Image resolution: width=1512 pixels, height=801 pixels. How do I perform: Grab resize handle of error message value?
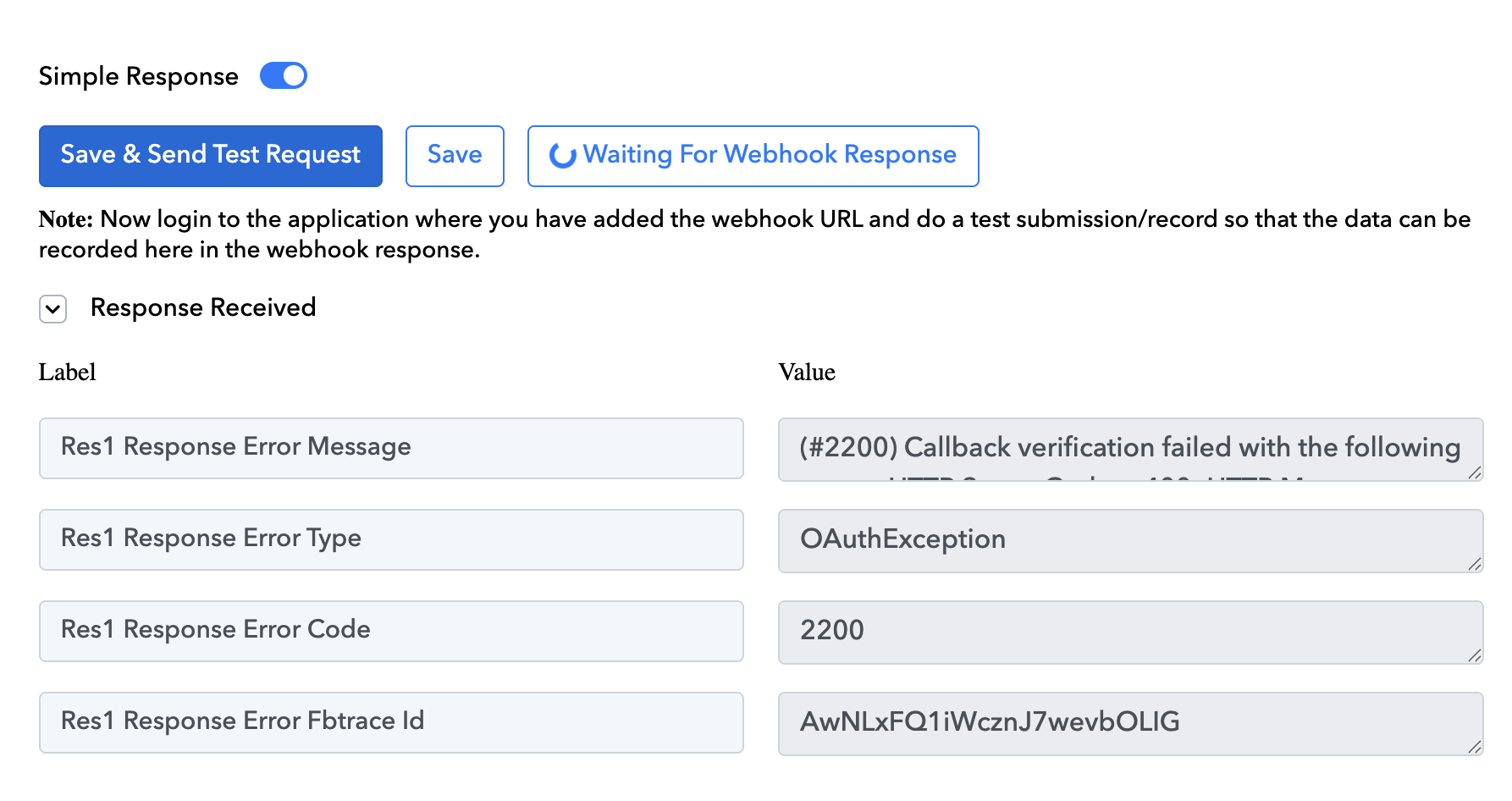(1475, 473)
